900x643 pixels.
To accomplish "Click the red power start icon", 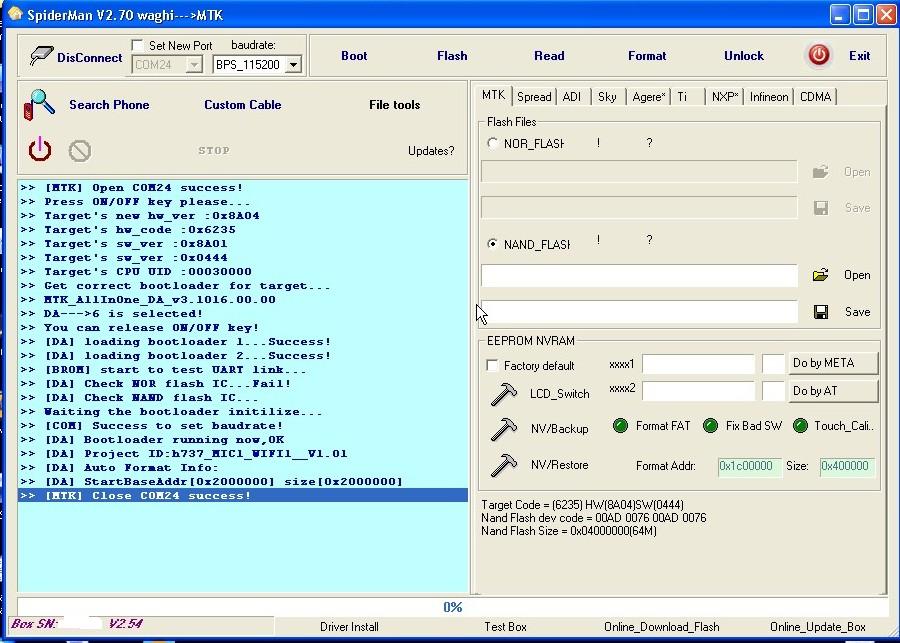I will pyautogui.click(x=40, y=149).
